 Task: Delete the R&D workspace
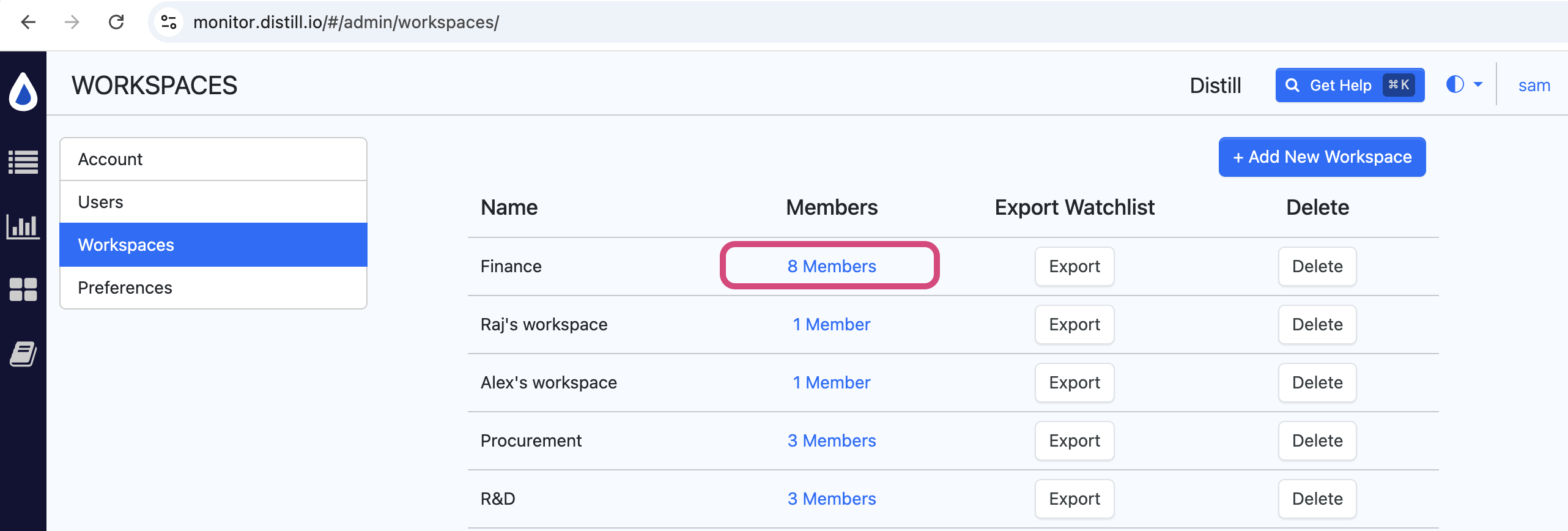tap(1317, 499)
